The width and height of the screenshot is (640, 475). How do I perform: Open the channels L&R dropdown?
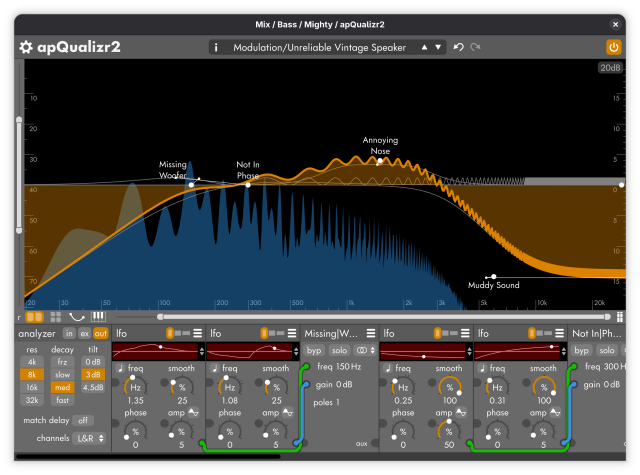click(x=89, y=438)
